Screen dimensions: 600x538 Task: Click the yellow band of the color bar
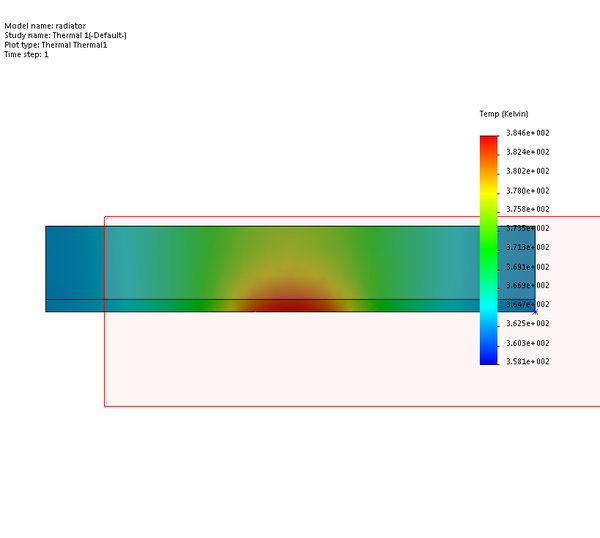(x=489, y=193)
